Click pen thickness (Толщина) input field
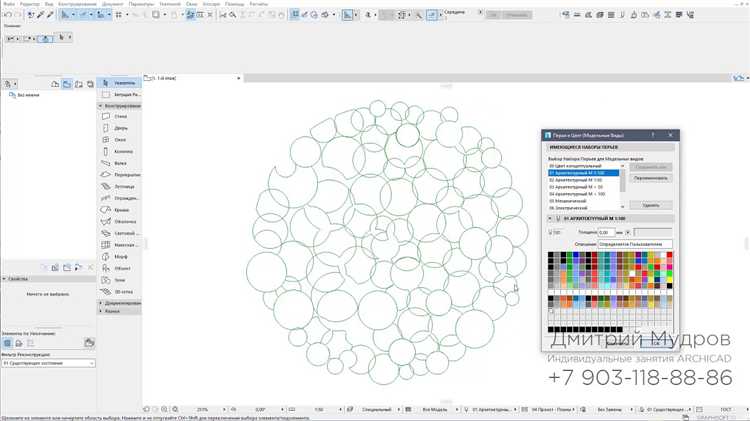The width and height of the screenshot is (750, 421). 607,232
